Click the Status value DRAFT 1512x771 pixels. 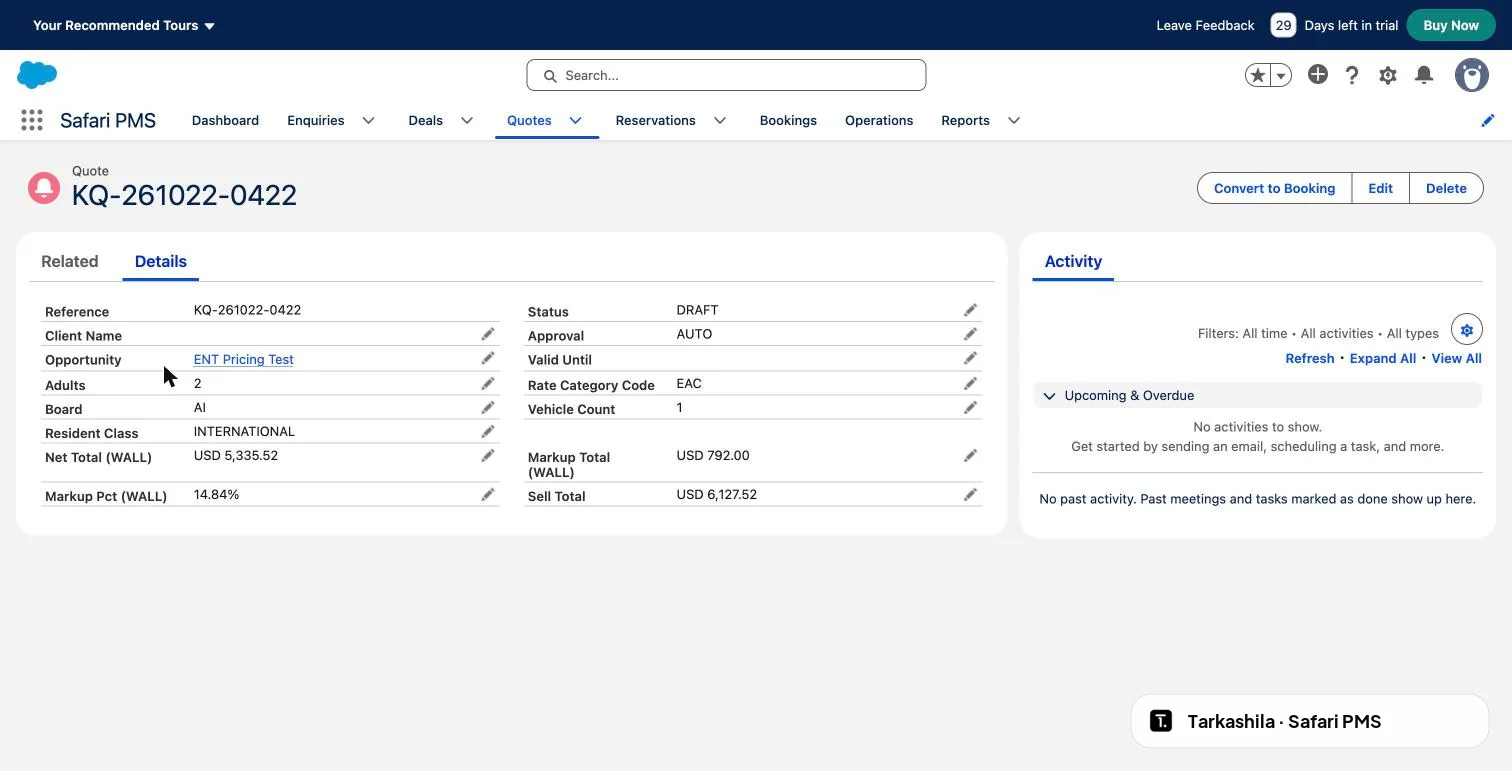pos(698,310)
